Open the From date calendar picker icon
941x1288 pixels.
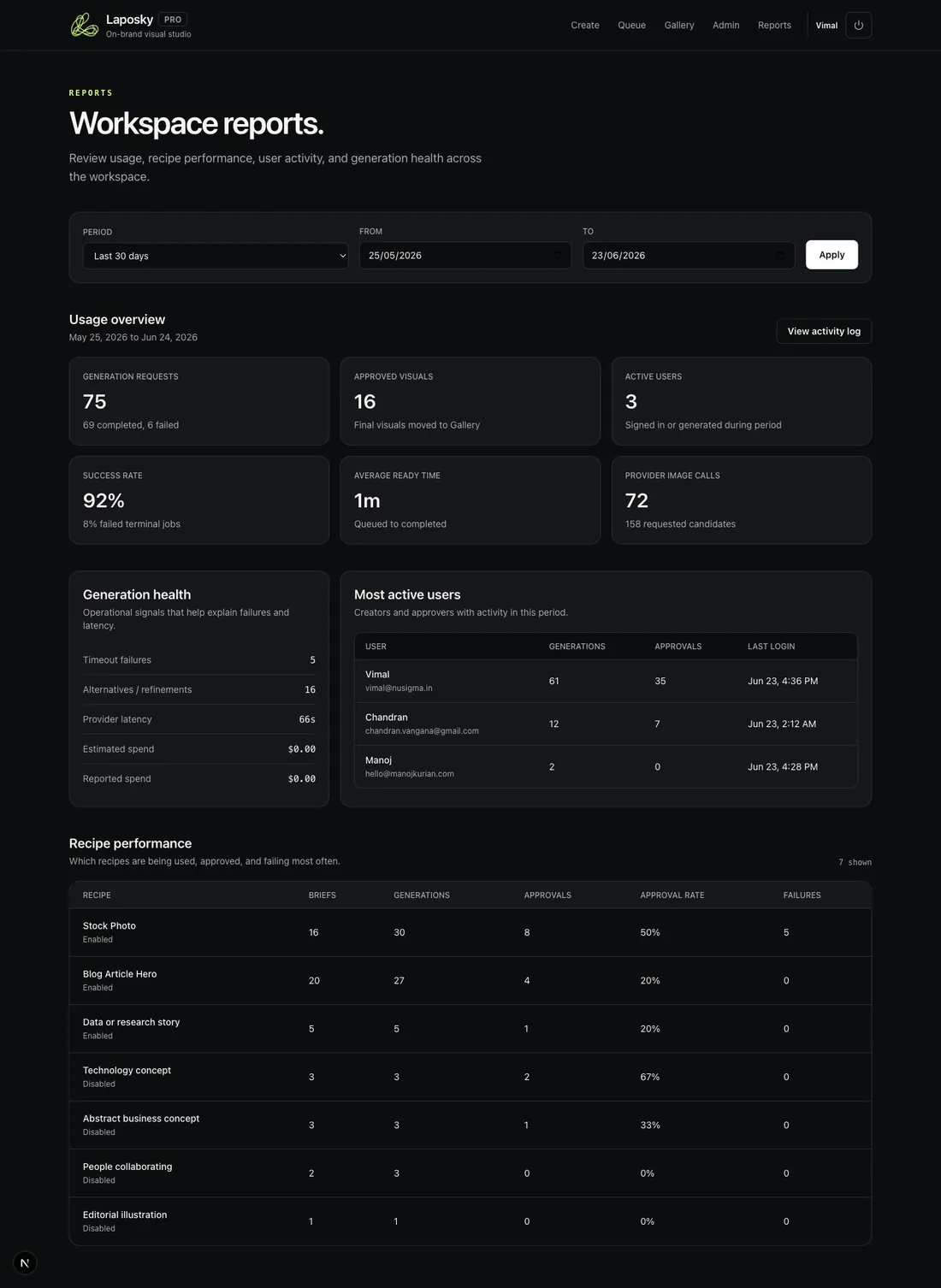(558, 255)
